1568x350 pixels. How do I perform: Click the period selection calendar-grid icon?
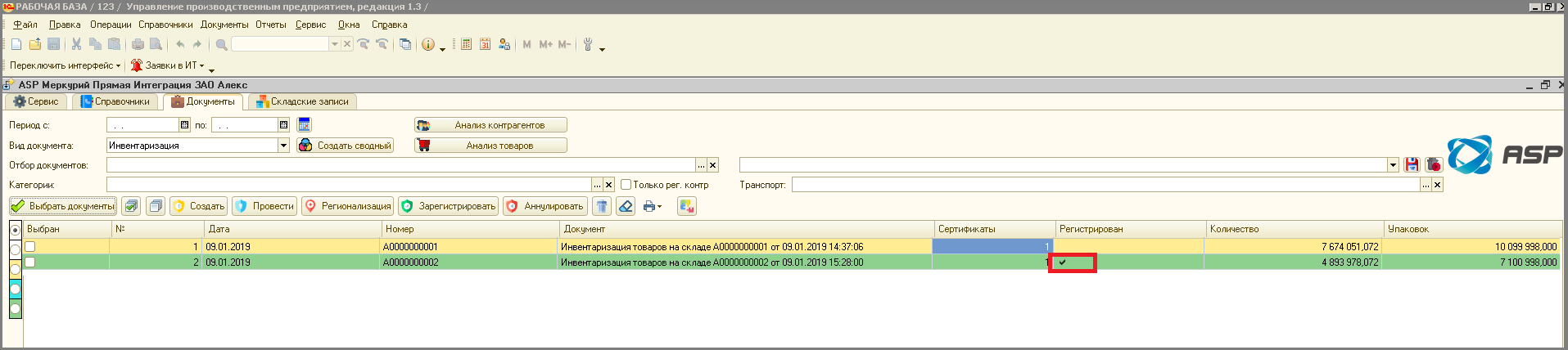click(x=304, y=124)
